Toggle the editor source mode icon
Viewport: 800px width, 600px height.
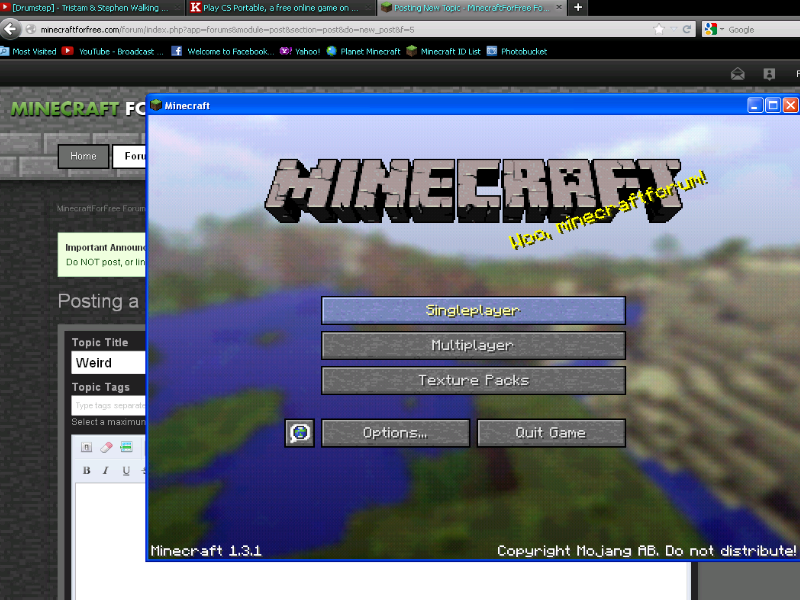click(x=86, y=447)
